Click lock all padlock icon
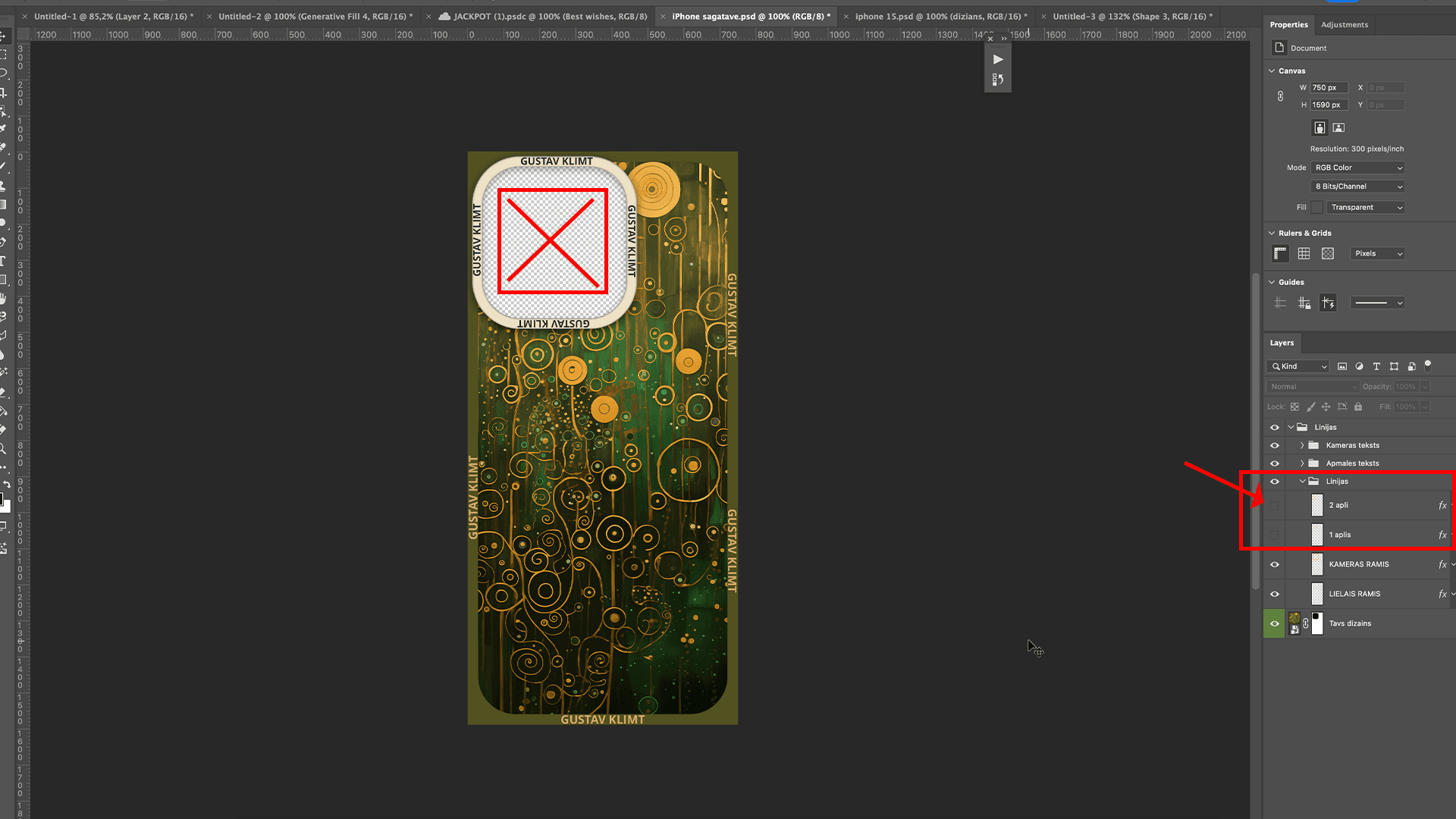 [1358, 407]
